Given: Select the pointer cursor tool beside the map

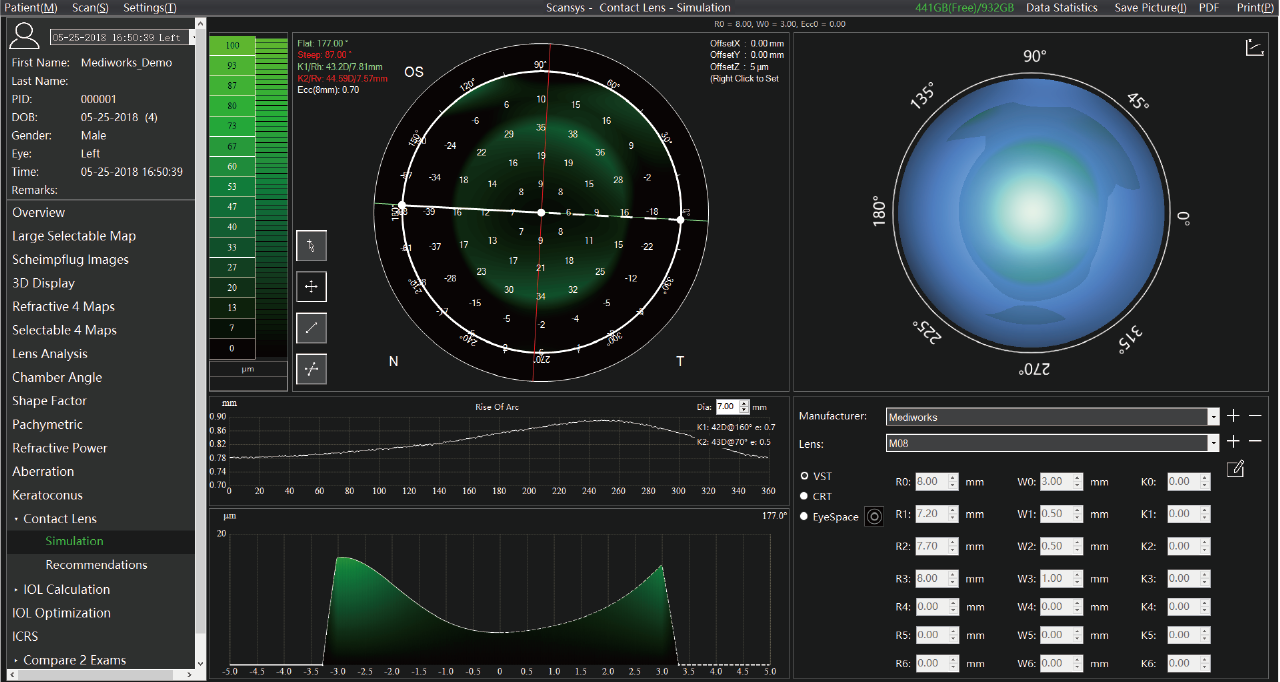Looking at the screenshot, I should tap(311, 246).
